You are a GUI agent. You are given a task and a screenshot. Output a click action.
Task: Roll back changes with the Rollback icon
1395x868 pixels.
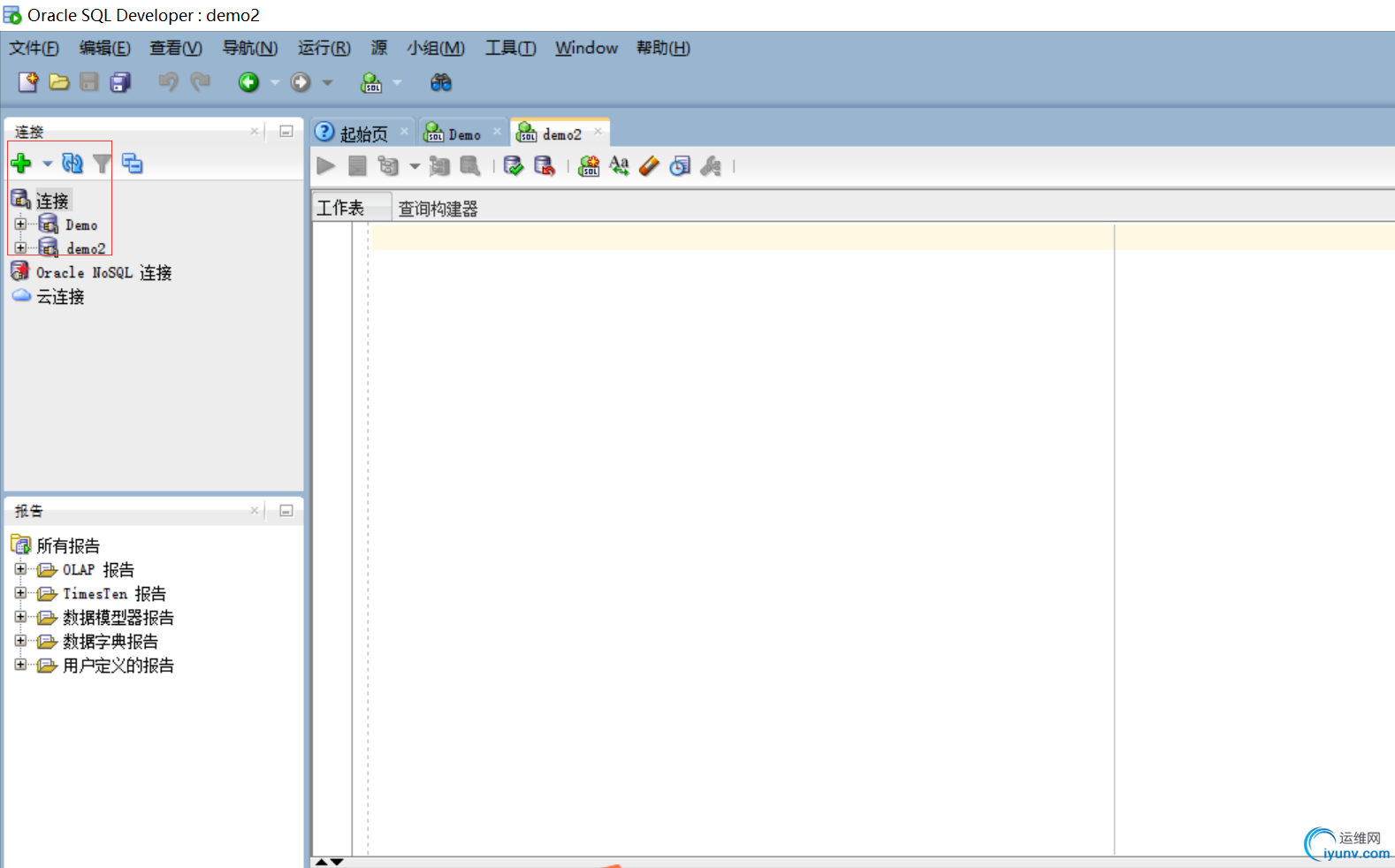[545, 165]
